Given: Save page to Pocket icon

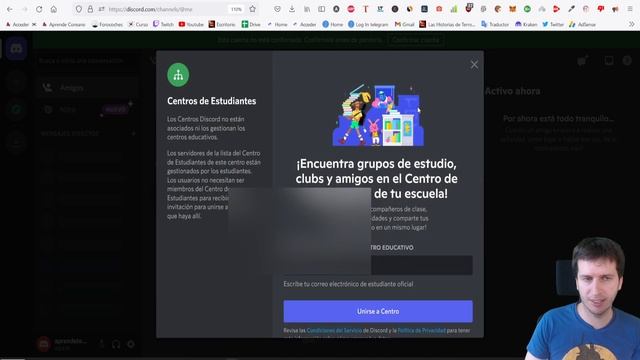Looking at the screenshot, I should [x=278, y=9].
